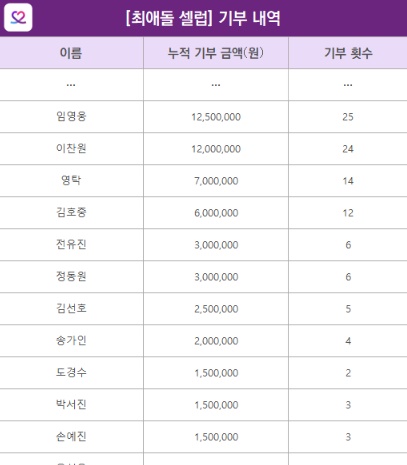Select the amount 2,500,000
Image resolution: width=407 pixels, height=465 pixels.
[x=216, y=309]
